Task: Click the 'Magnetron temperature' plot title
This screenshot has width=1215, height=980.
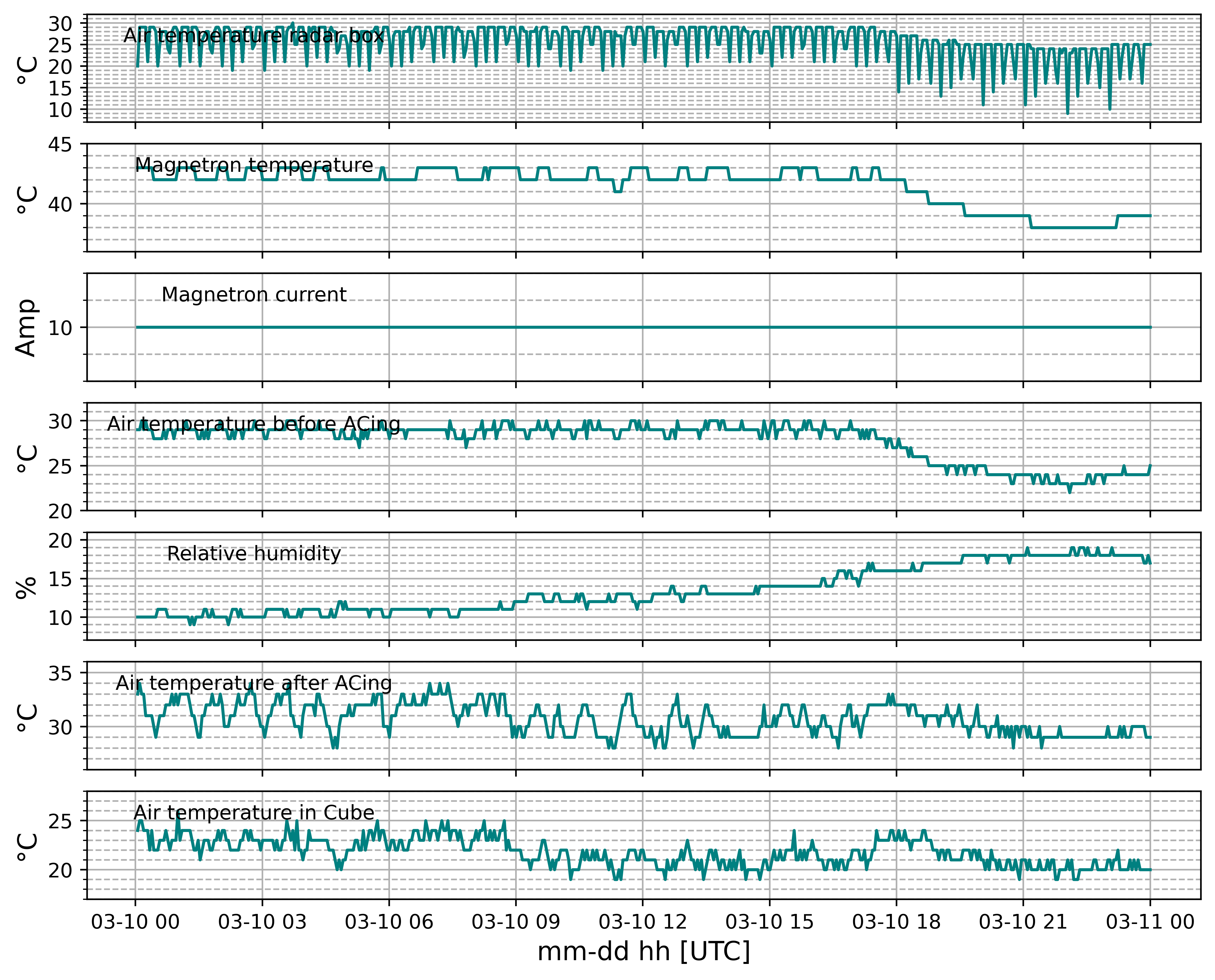Action: click(x=254, y=165)
